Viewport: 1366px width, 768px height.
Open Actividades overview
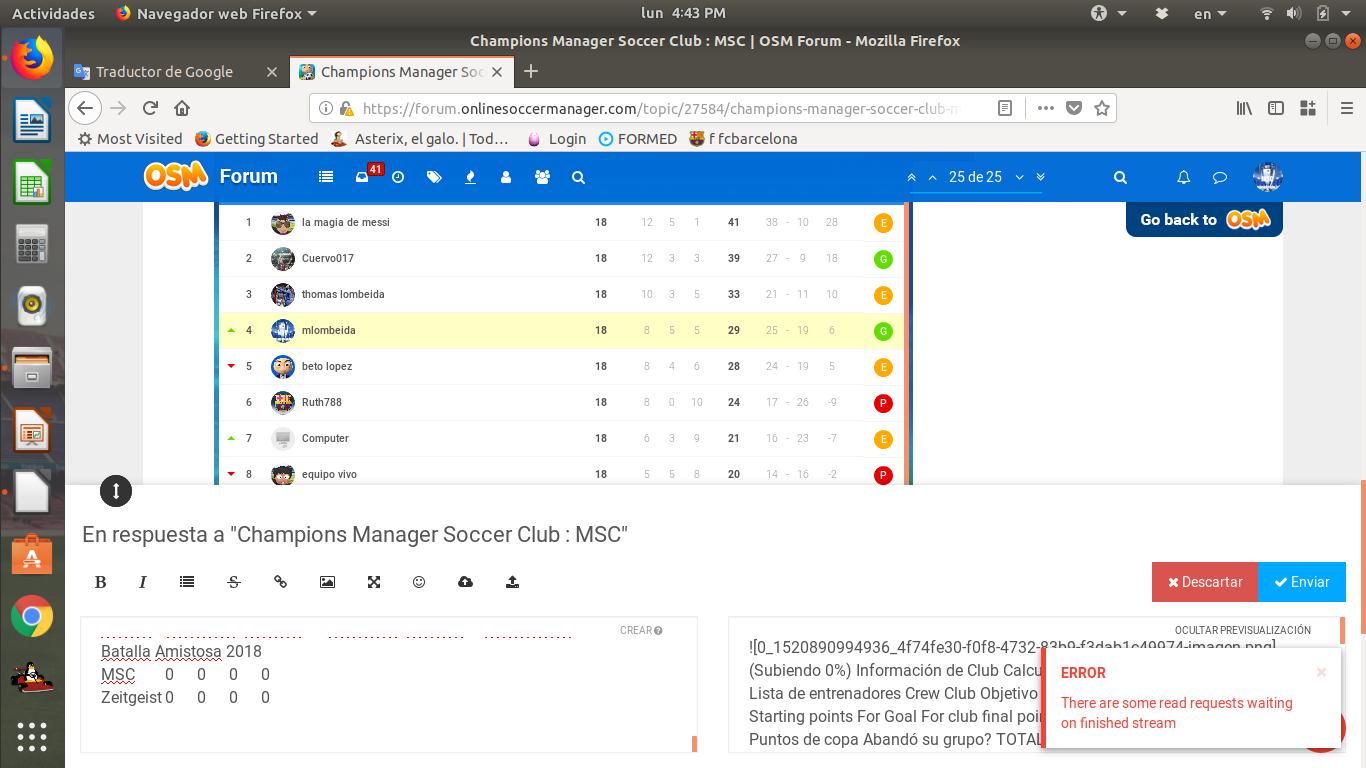[53, 14]
